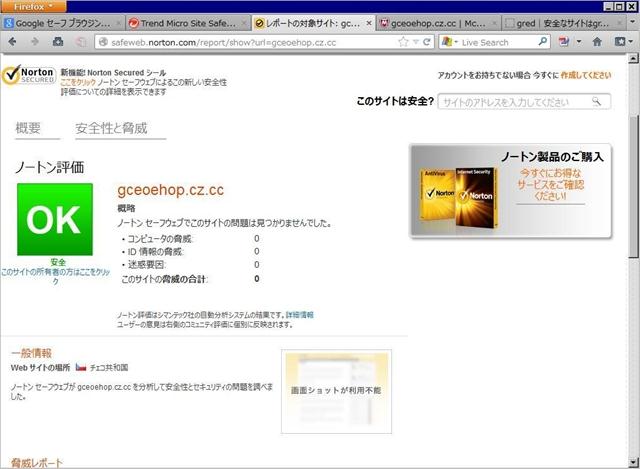
Task: Switch to the McAfee gceoehop.cz.cc tab
Action: pos(437,23)
